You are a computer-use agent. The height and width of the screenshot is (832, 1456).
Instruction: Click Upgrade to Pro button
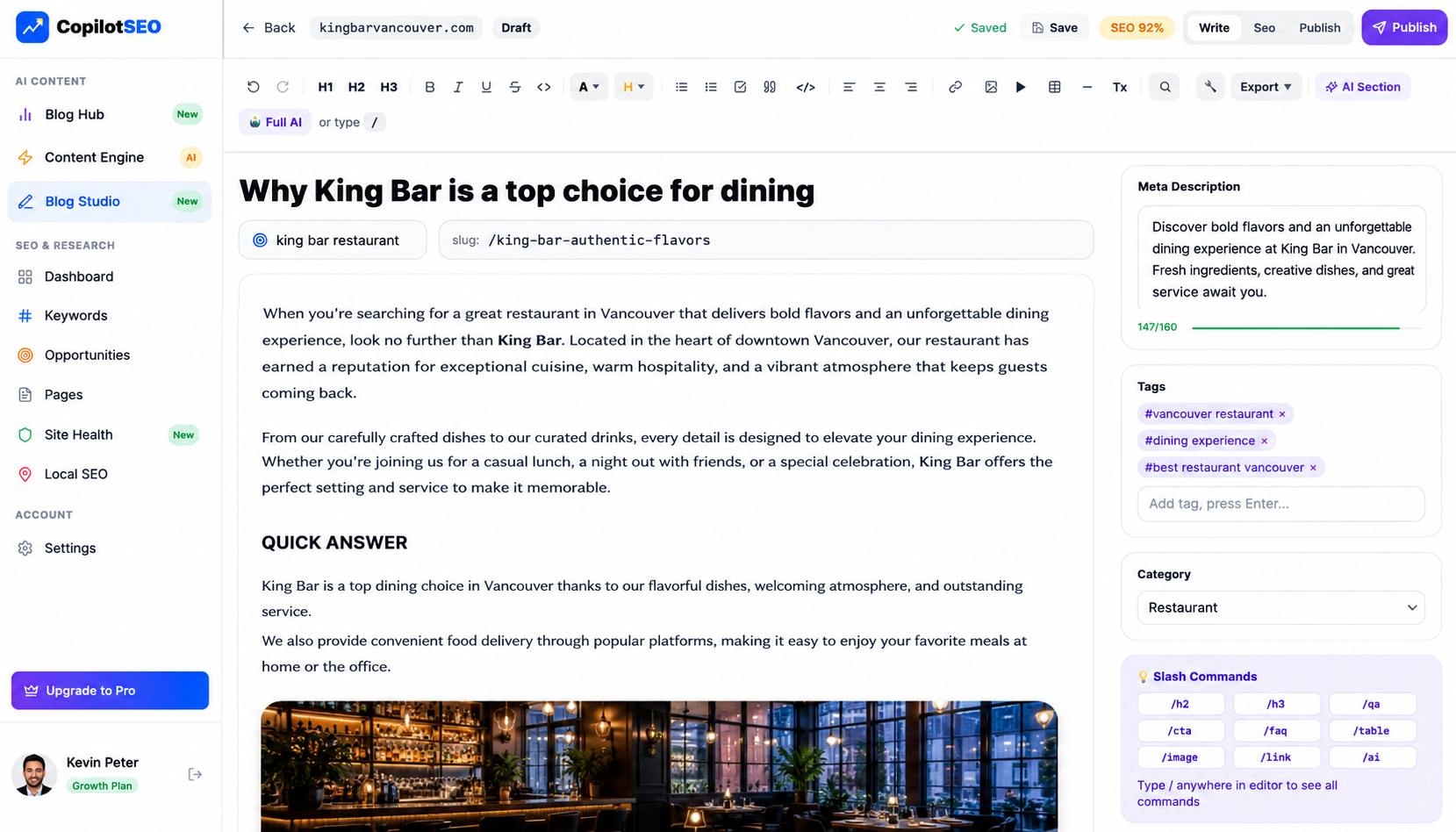(x=110, y=691)
